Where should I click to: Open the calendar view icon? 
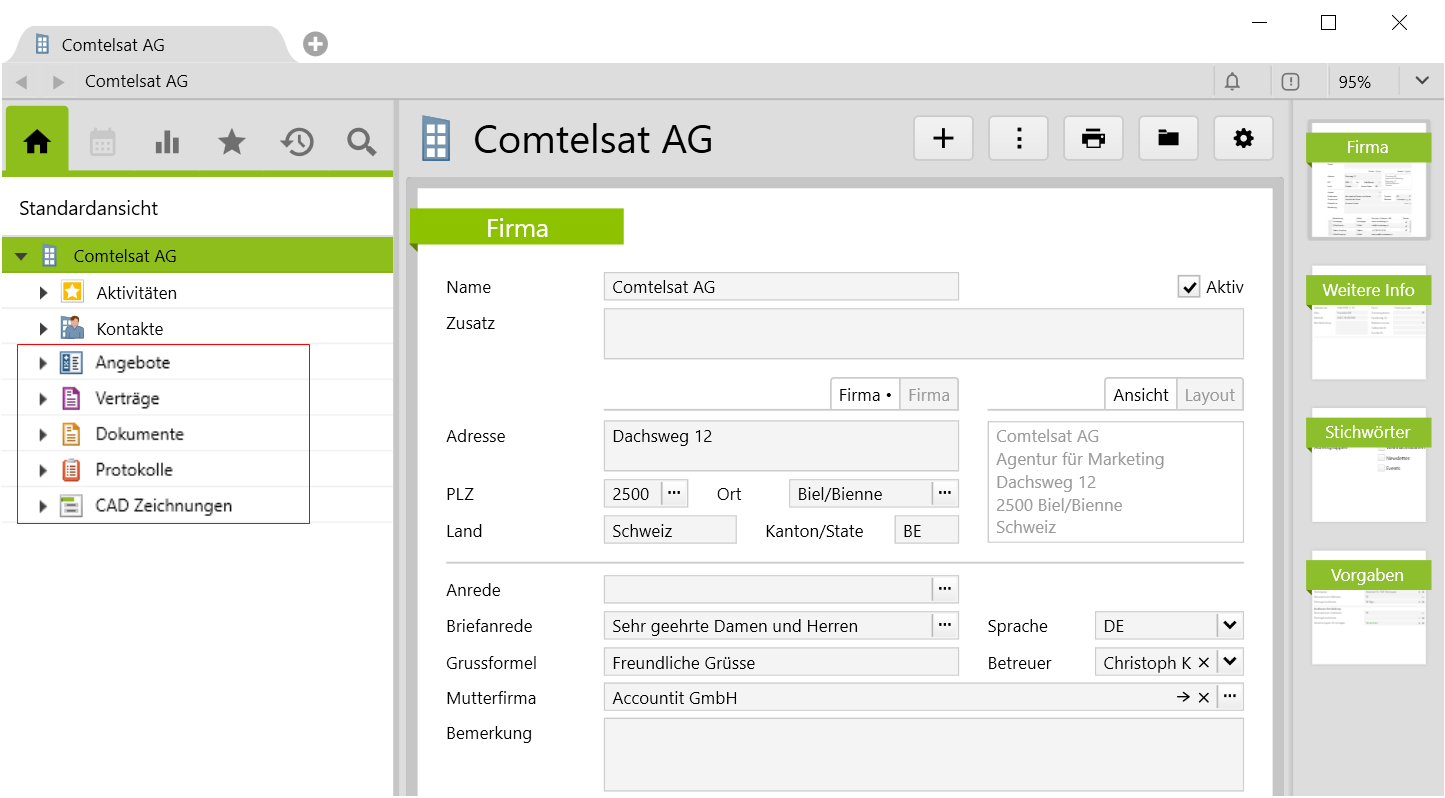102,142
